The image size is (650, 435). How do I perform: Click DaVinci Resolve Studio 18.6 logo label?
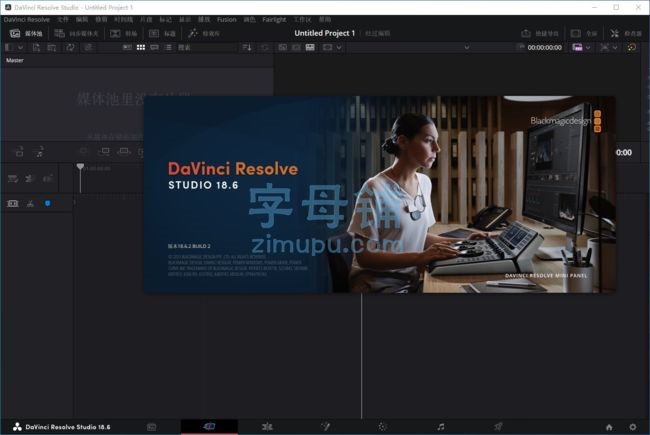coord(62,427)
